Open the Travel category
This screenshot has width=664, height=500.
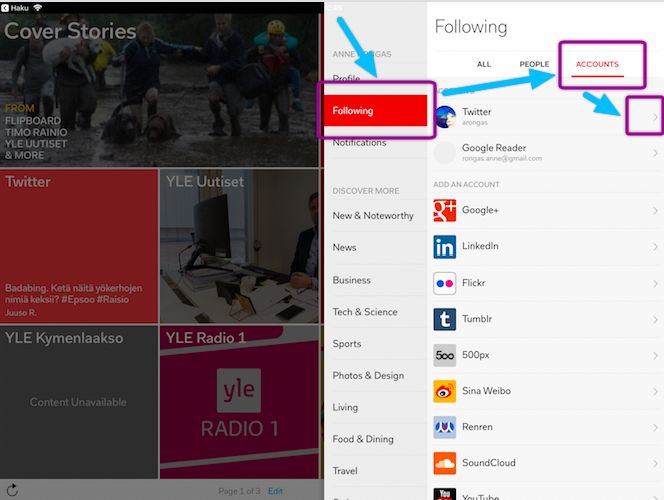(x=345, y=471)
